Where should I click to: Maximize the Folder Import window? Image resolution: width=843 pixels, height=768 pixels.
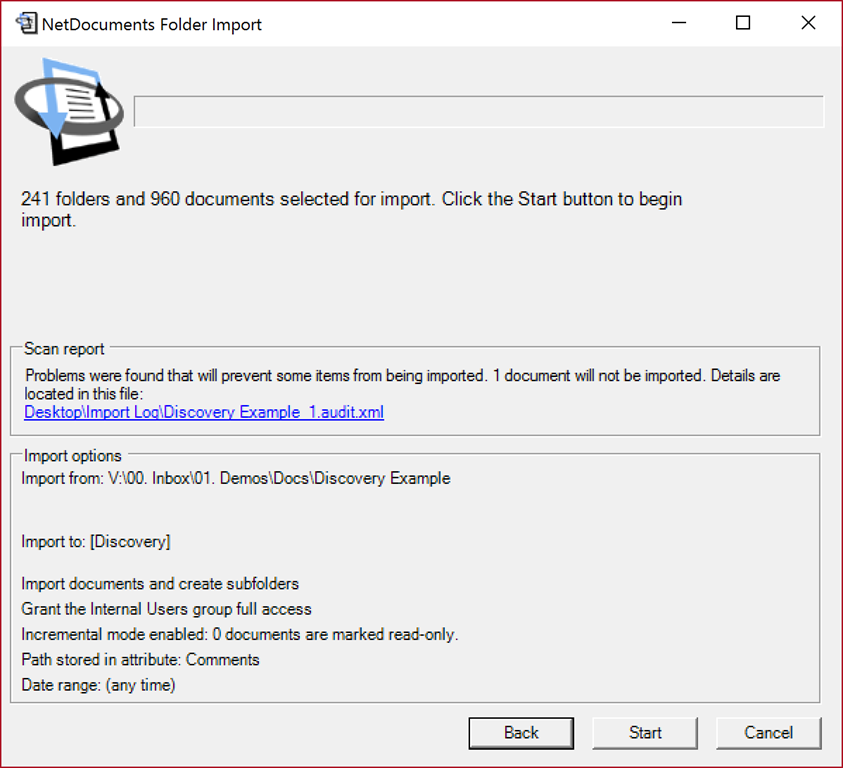(743, 23)
